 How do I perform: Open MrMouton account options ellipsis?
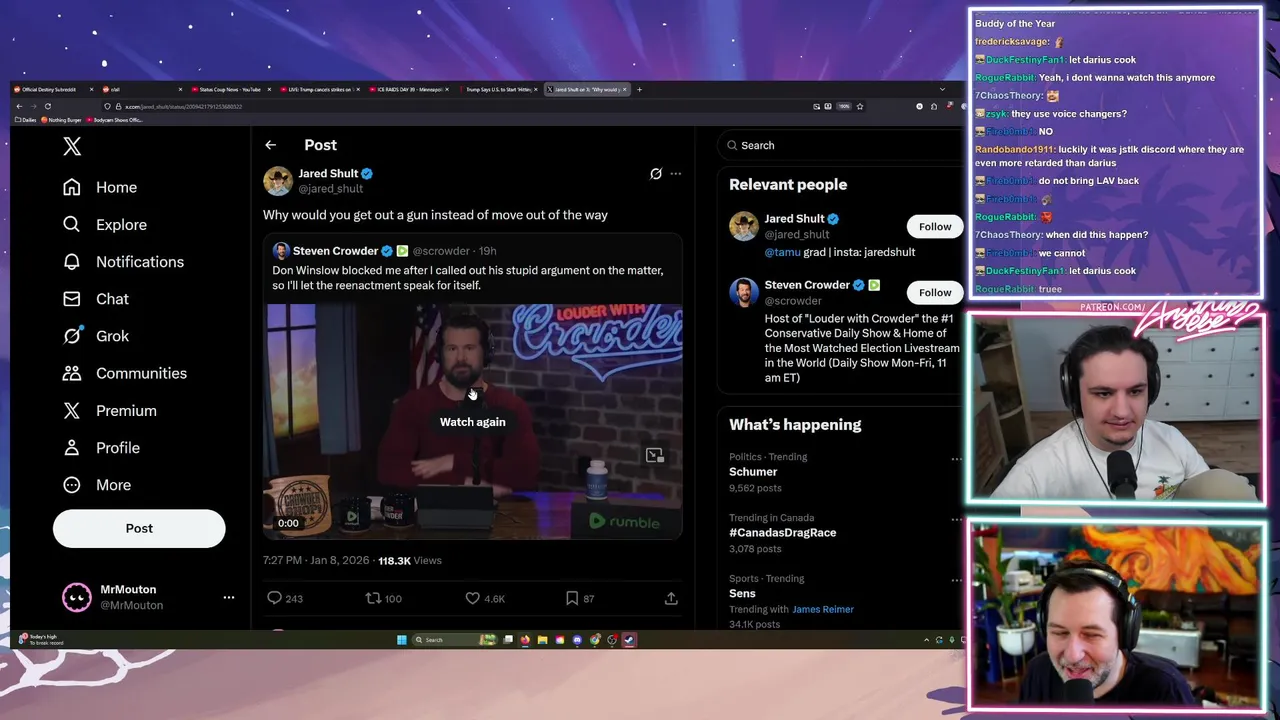click(229, 597)
